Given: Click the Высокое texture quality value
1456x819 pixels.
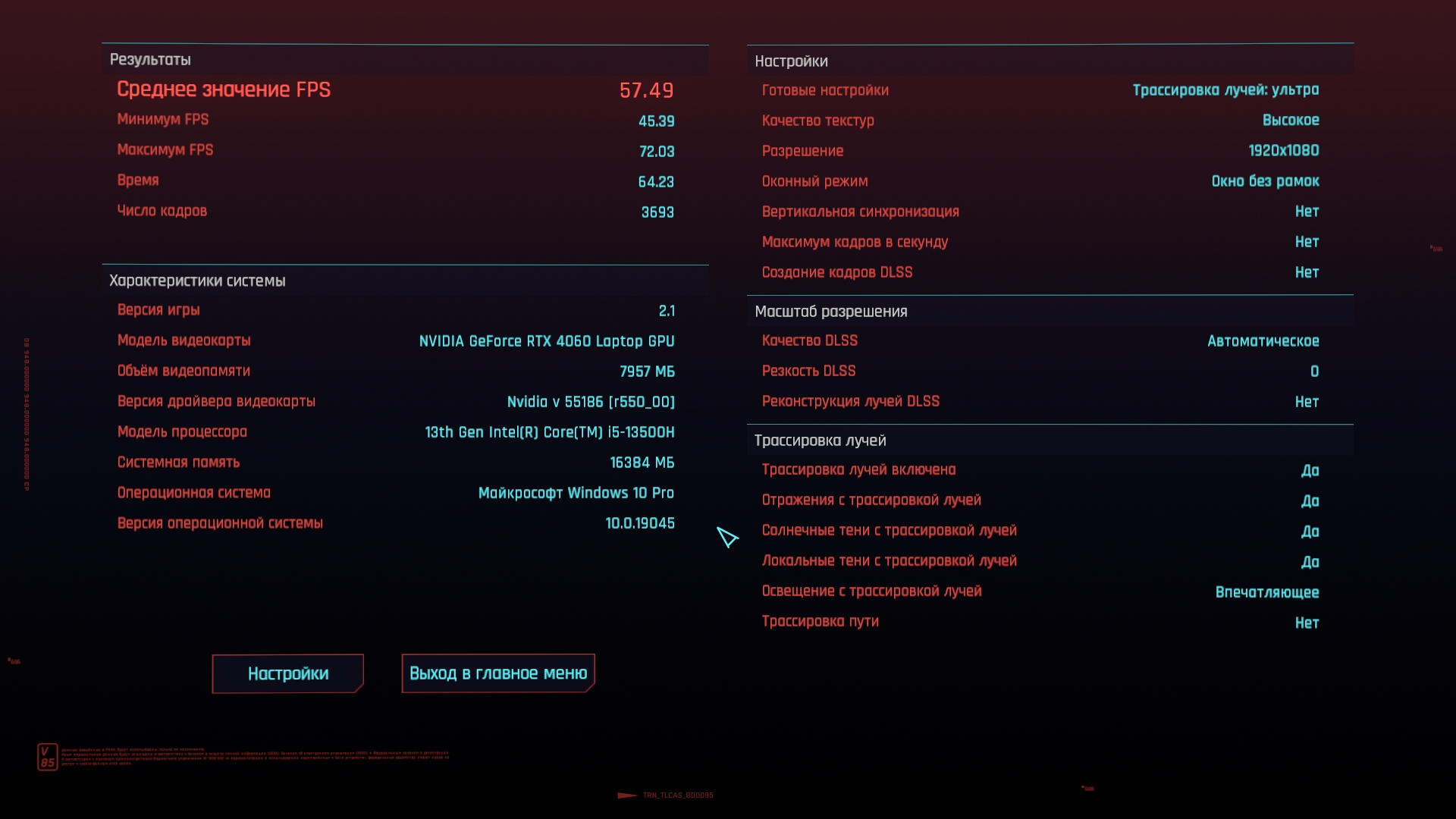Looking at the screenshot, I should 1290,121.
